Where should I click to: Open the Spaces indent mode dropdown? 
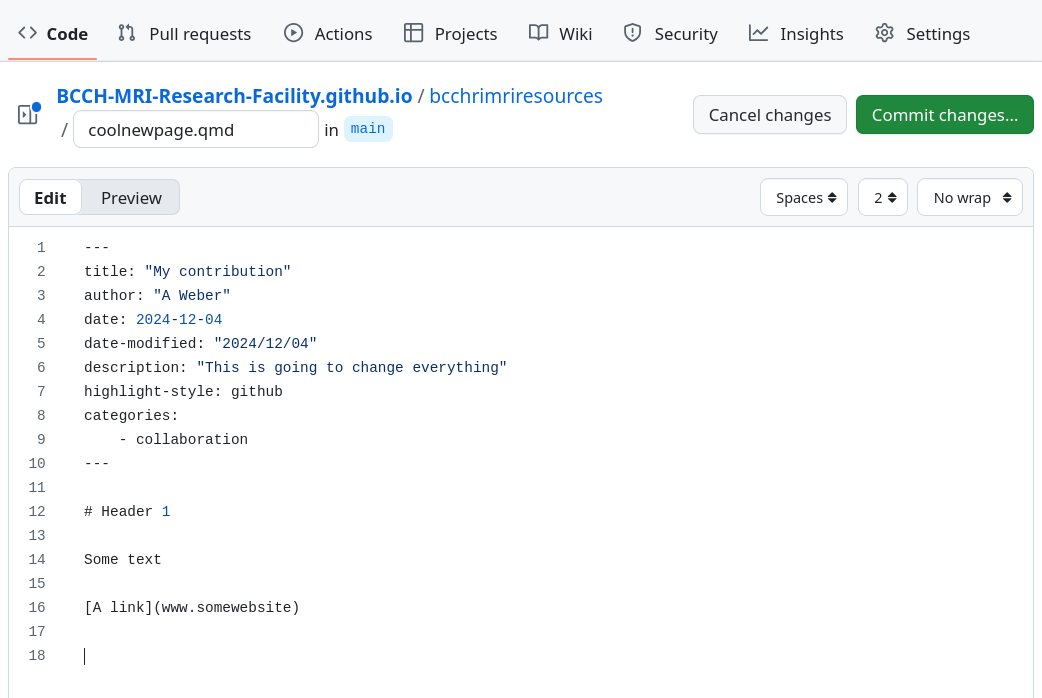tap(804, 198)
